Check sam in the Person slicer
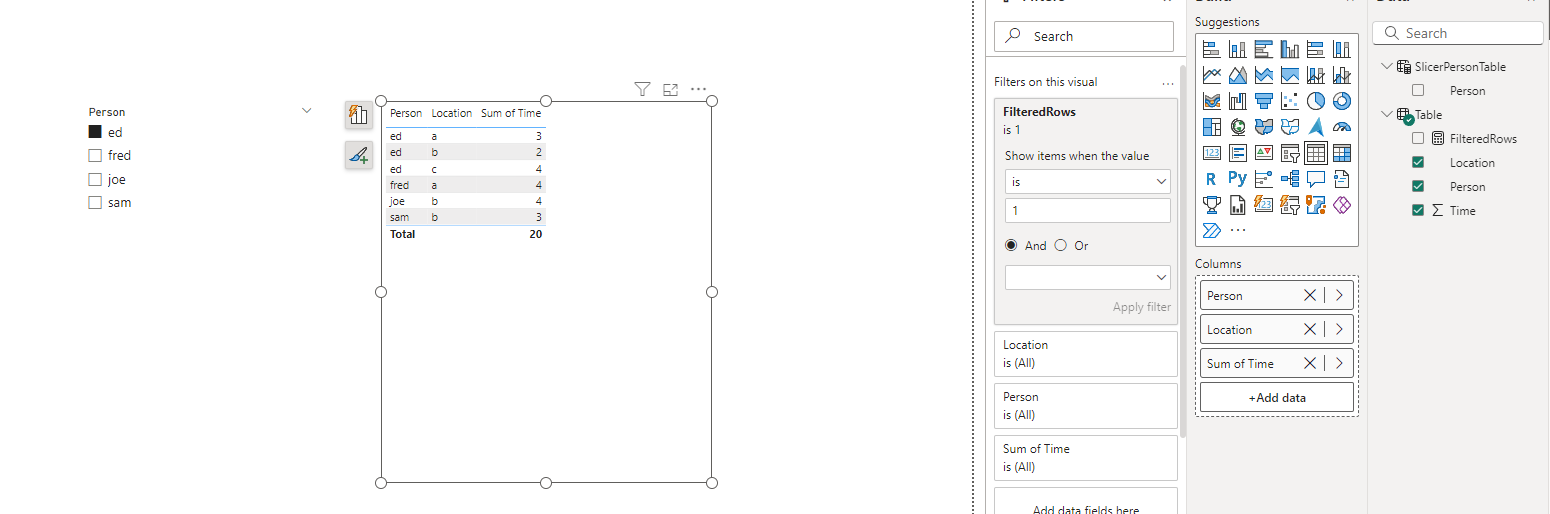This screenshot has height=514, width=1550. [95, 202]
